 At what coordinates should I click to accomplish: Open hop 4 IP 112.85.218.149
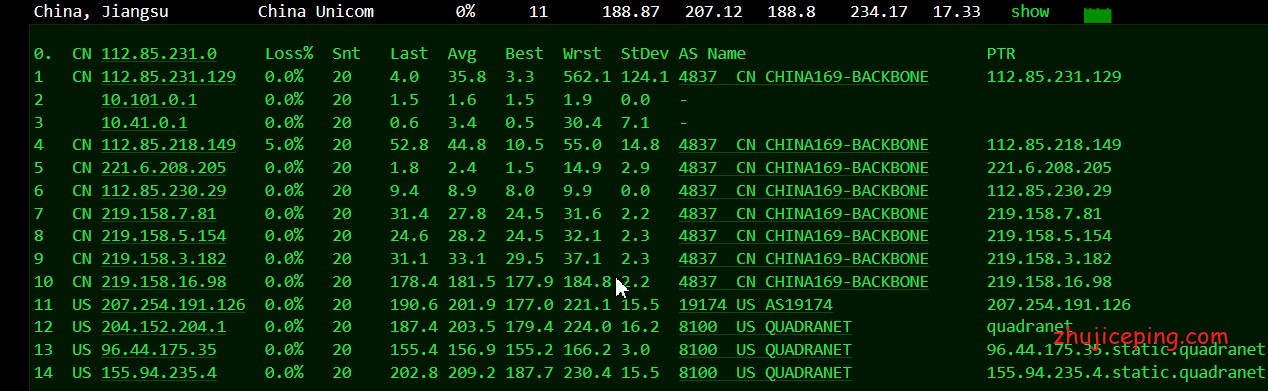(169, 145)
